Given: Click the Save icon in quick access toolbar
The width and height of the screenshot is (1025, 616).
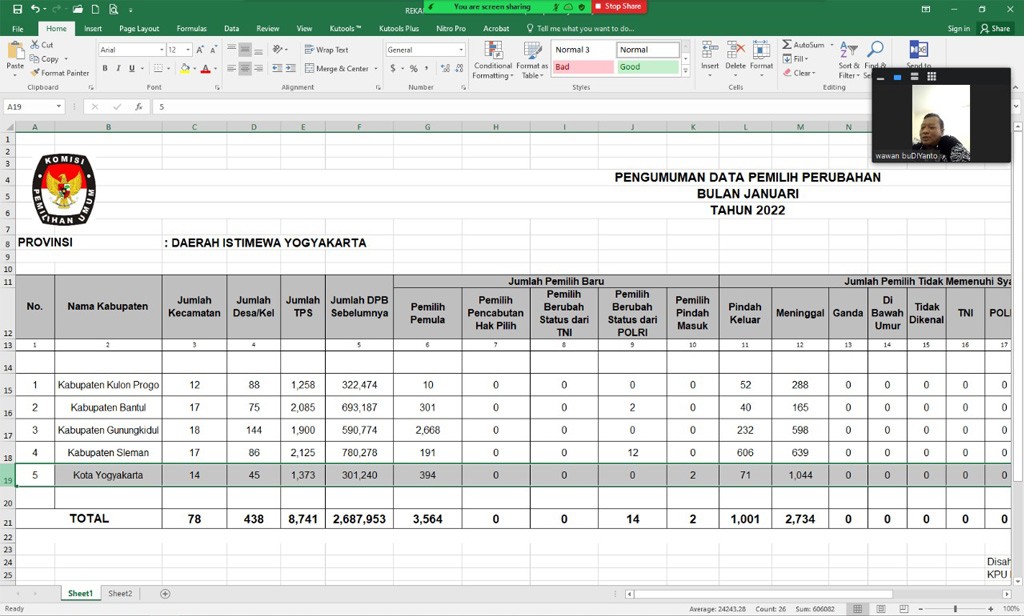Looking at the screenshot, I should click(17, 8).
